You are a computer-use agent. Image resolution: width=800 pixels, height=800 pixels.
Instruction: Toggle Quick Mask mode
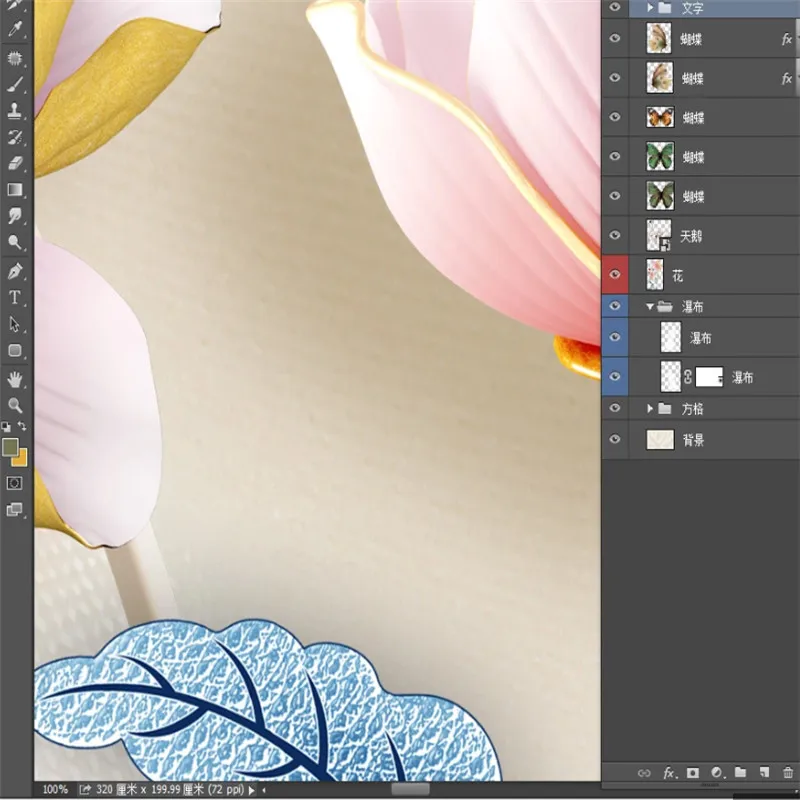pyautogui.click(x=14, y=483)
